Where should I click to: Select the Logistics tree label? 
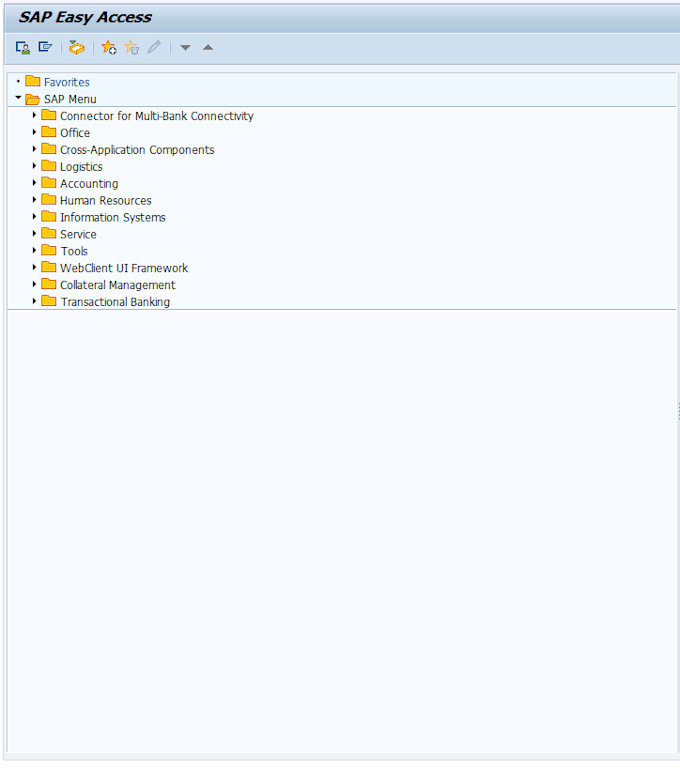coord(81,166)
